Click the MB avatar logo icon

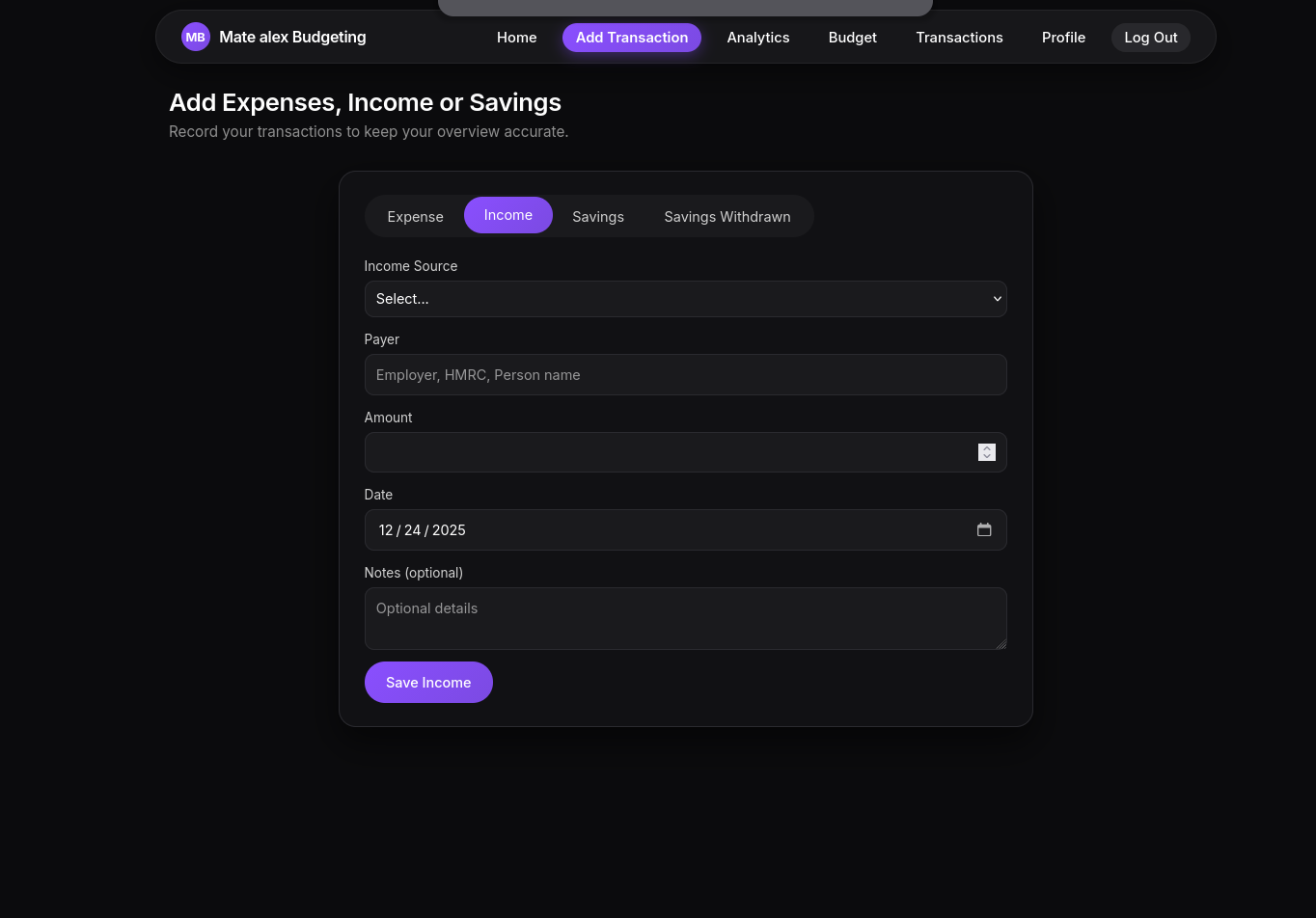coord(195,38)
